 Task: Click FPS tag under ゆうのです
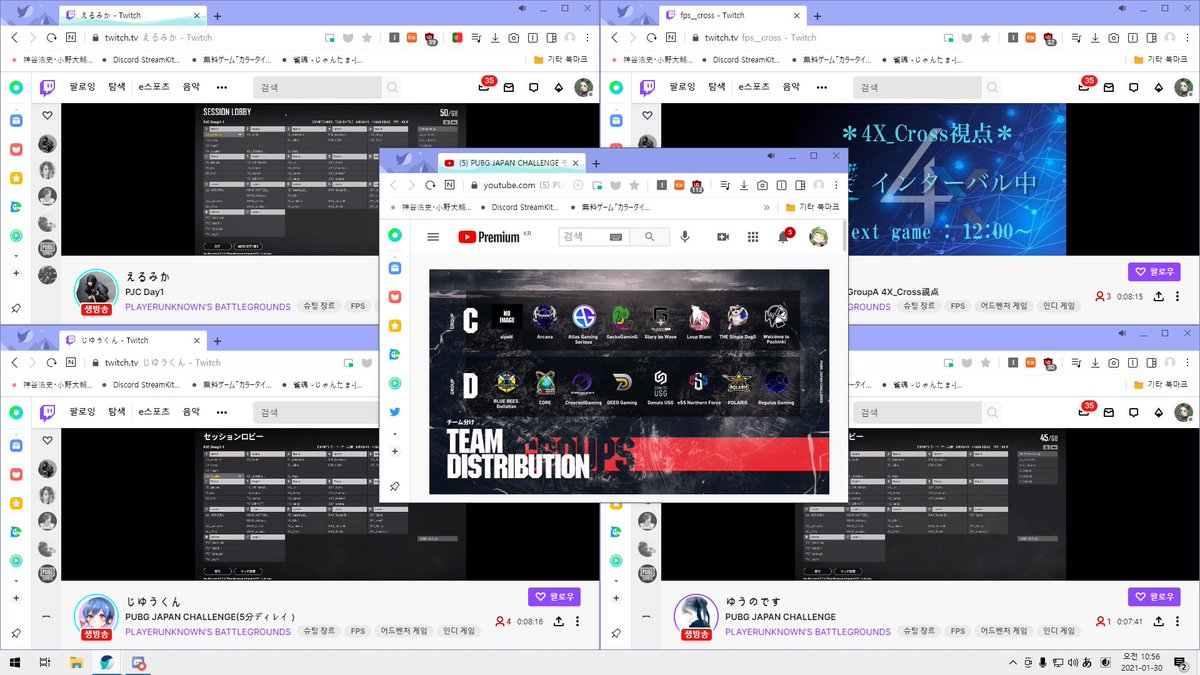point(957,632)
